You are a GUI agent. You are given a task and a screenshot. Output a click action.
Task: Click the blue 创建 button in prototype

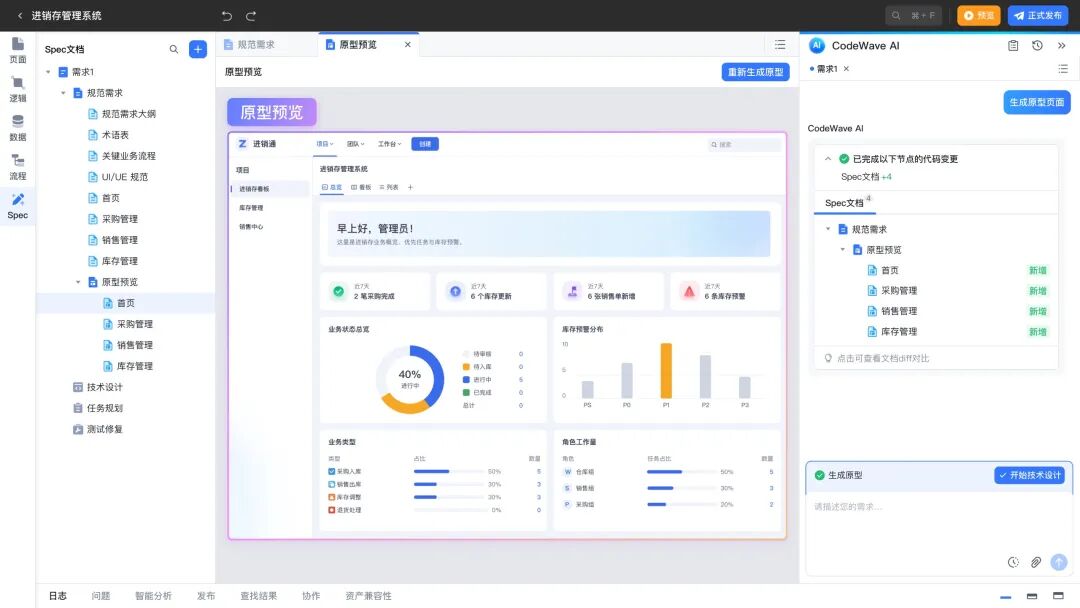coord(425,144)
